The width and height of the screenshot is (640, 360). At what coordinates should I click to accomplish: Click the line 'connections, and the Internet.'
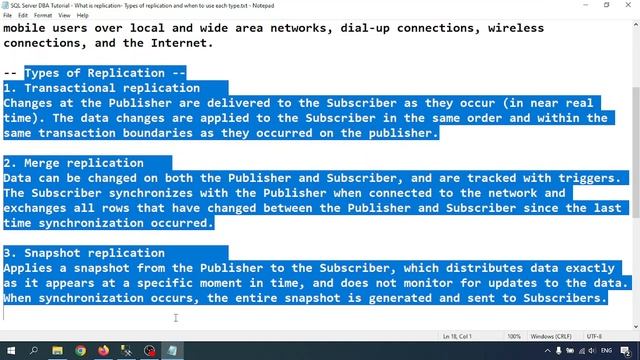[108, 43]
